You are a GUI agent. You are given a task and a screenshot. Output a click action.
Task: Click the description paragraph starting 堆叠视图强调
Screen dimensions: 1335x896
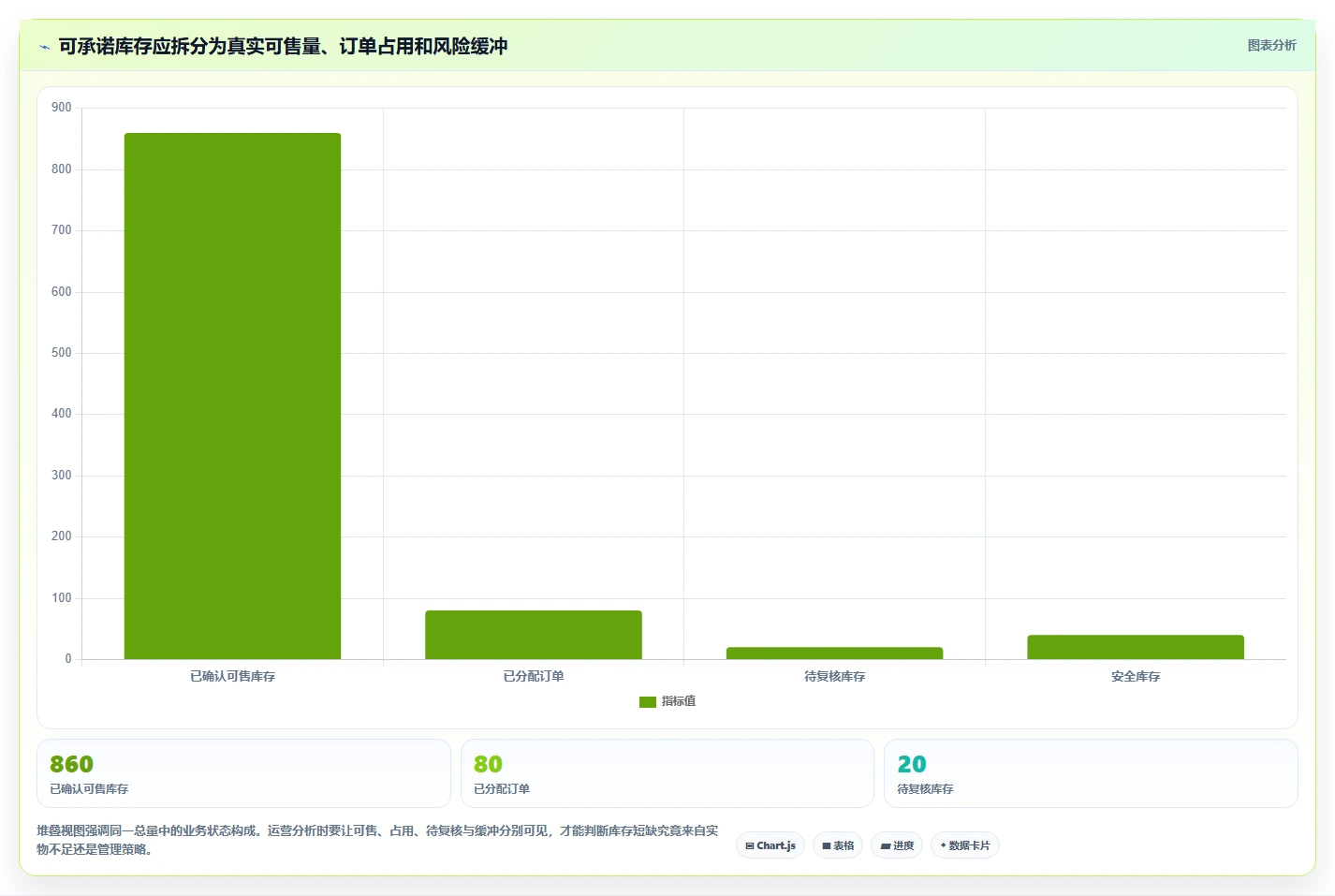[377, 840]
